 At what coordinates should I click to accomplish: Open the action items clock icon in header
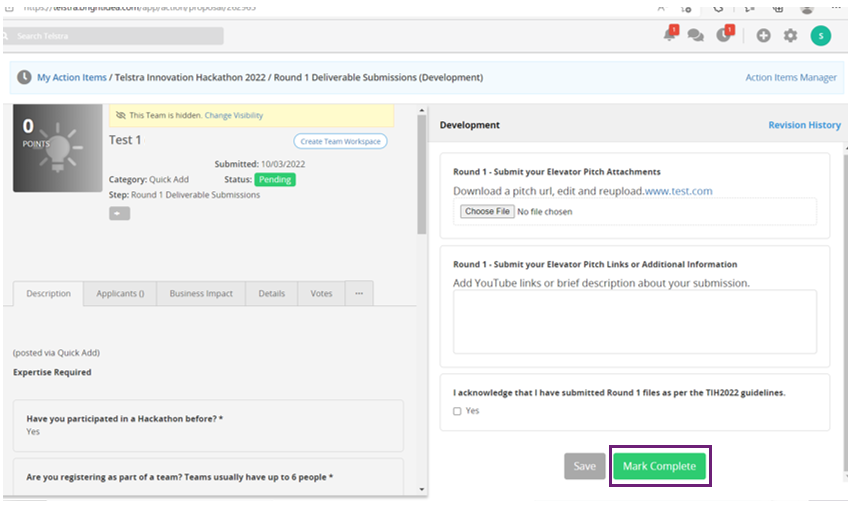[x=725, y=35]
